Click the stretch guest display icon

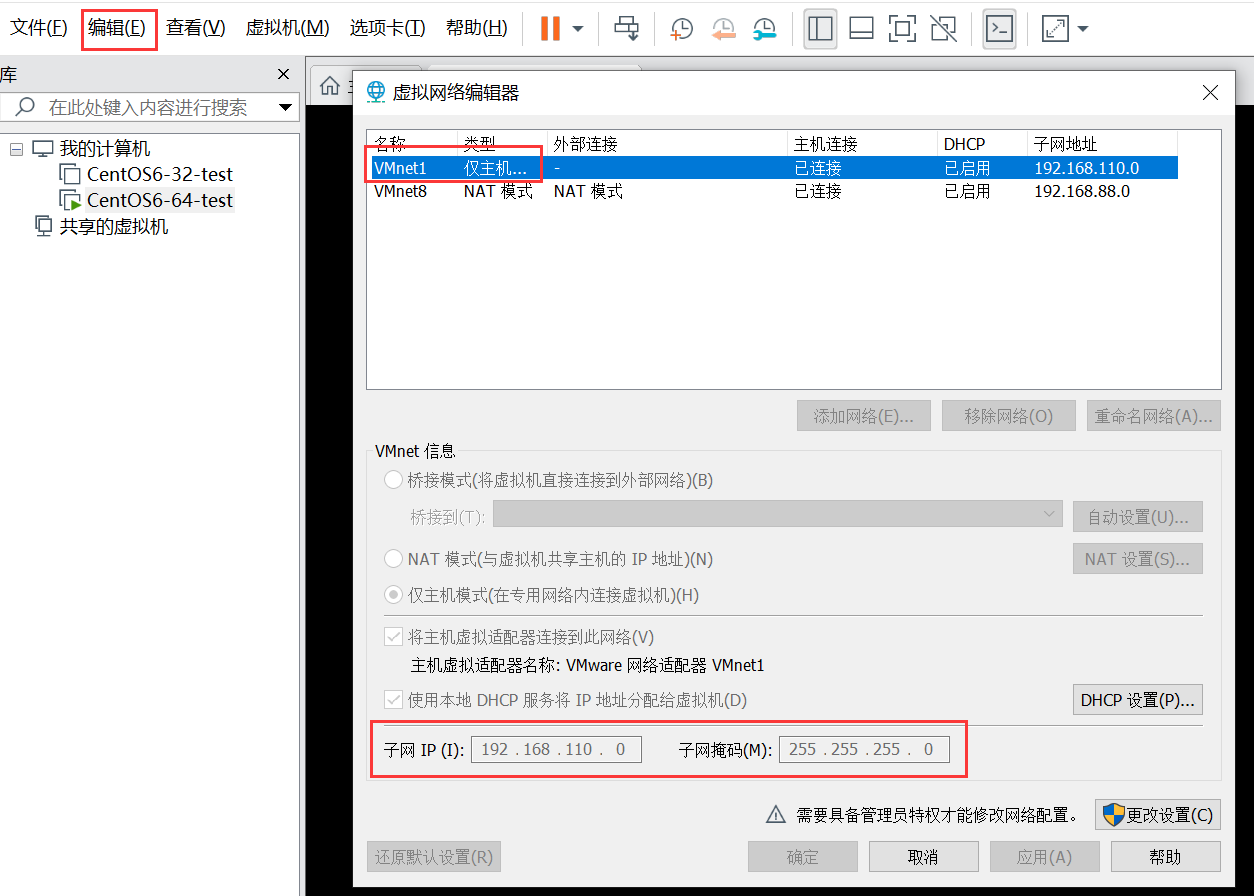1054,28
